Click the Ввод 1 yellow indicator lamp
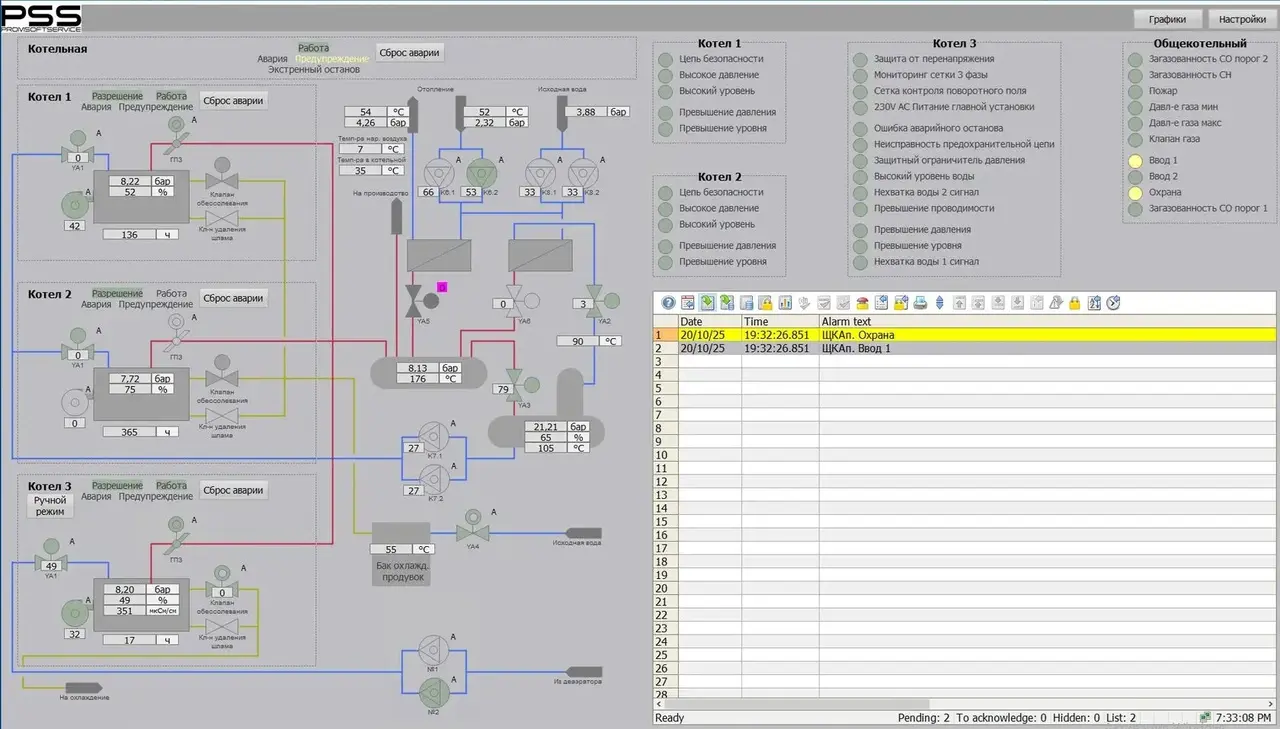1280x729 pixels. [x=1135, y=161]
